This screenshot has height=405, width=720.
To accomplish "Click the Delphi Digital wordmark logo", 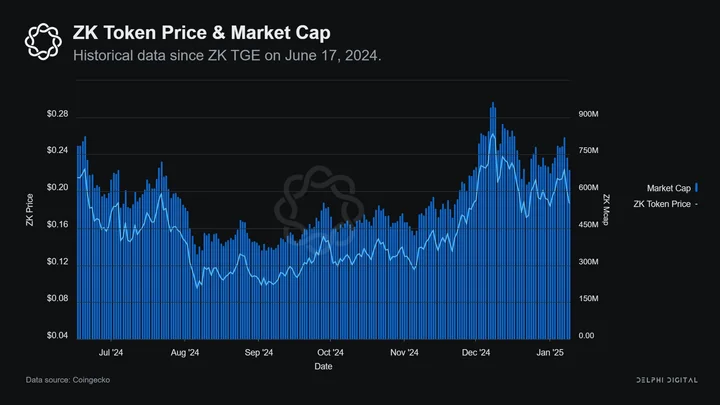I will (667, 380).
